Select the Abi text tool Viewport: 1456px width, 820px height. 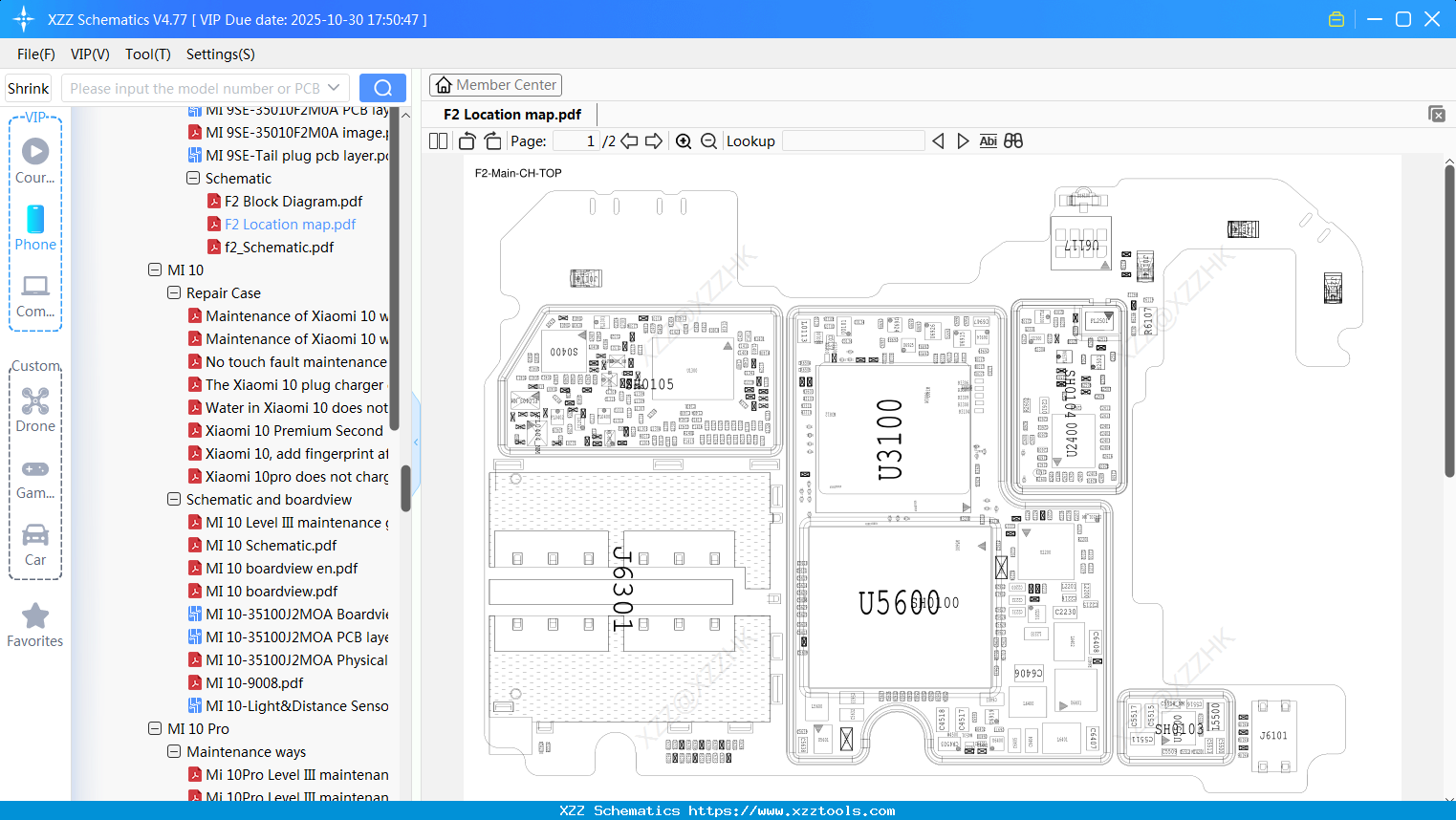pos(988,140)
